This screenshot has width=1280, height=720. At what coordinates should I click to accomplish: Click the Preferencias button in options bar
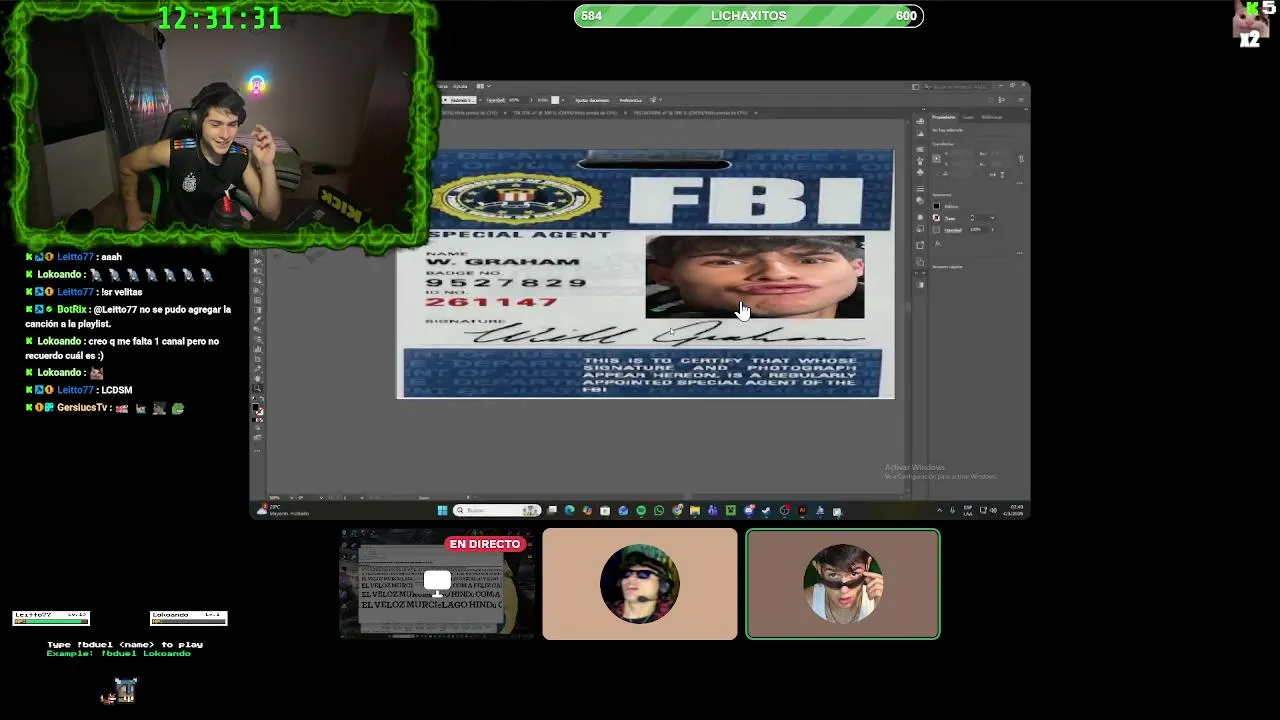631,100
